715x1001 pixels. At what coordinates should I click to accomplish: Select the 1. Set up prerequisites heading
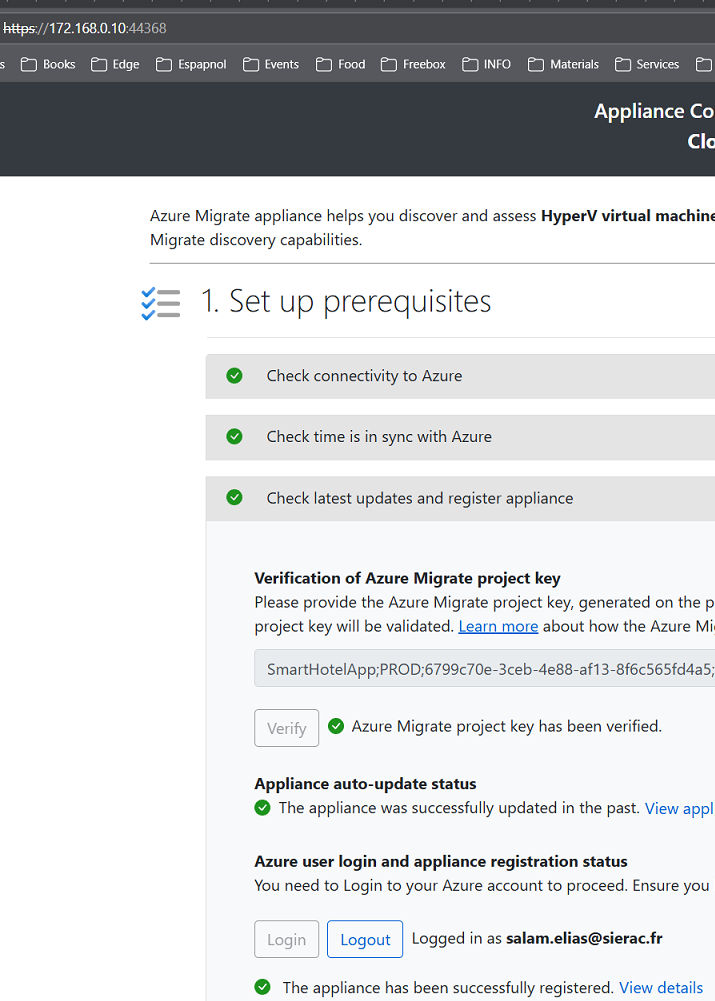[x=346, y=301]
